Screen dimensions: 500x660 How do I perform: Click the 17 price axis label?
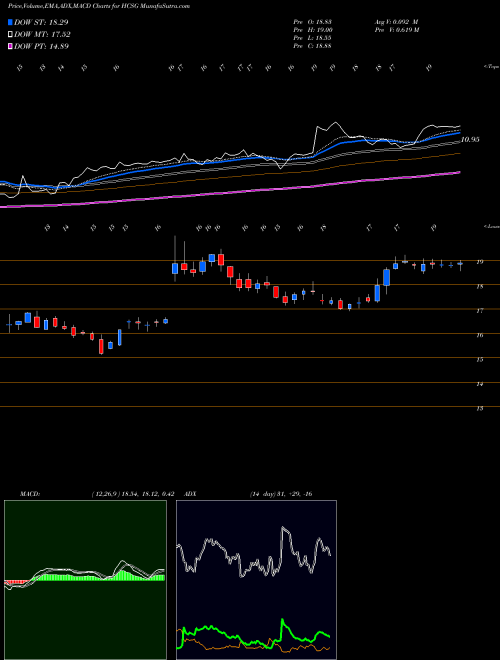[x=479, y=311]
